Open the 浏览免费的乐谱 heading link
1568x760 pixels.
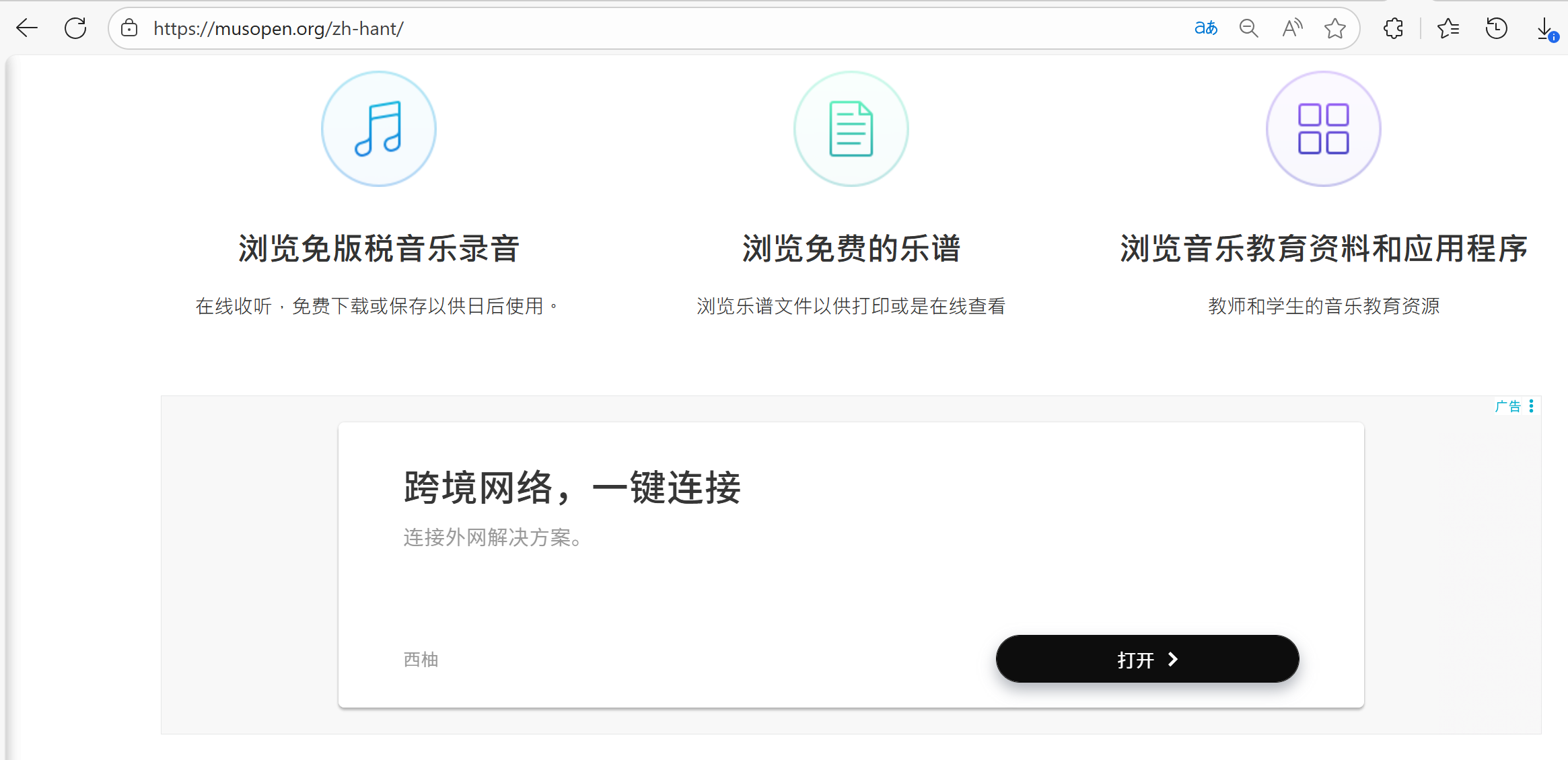click(x=851, y=248)
